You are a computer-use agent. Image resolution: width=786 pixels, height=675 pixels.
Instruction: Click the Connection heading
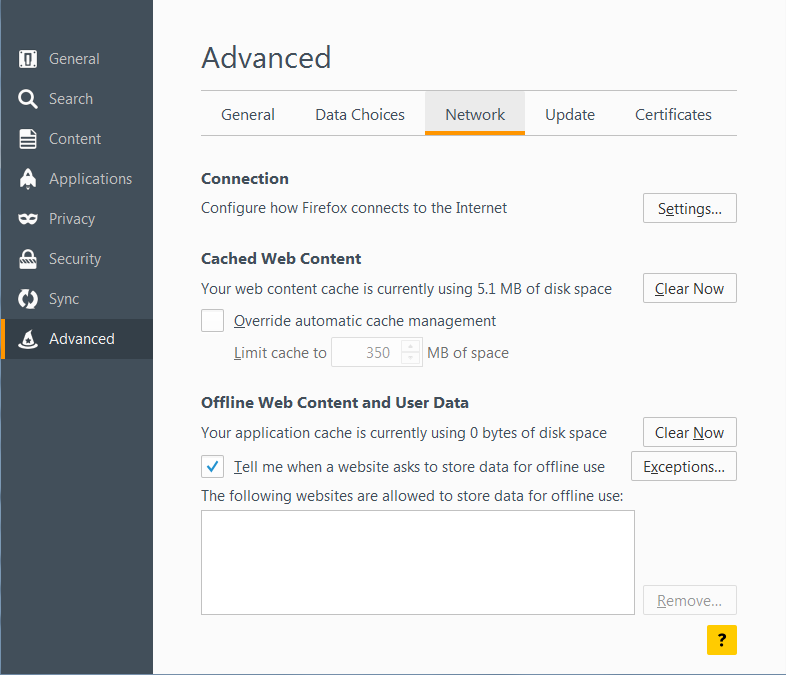point(245,178)
